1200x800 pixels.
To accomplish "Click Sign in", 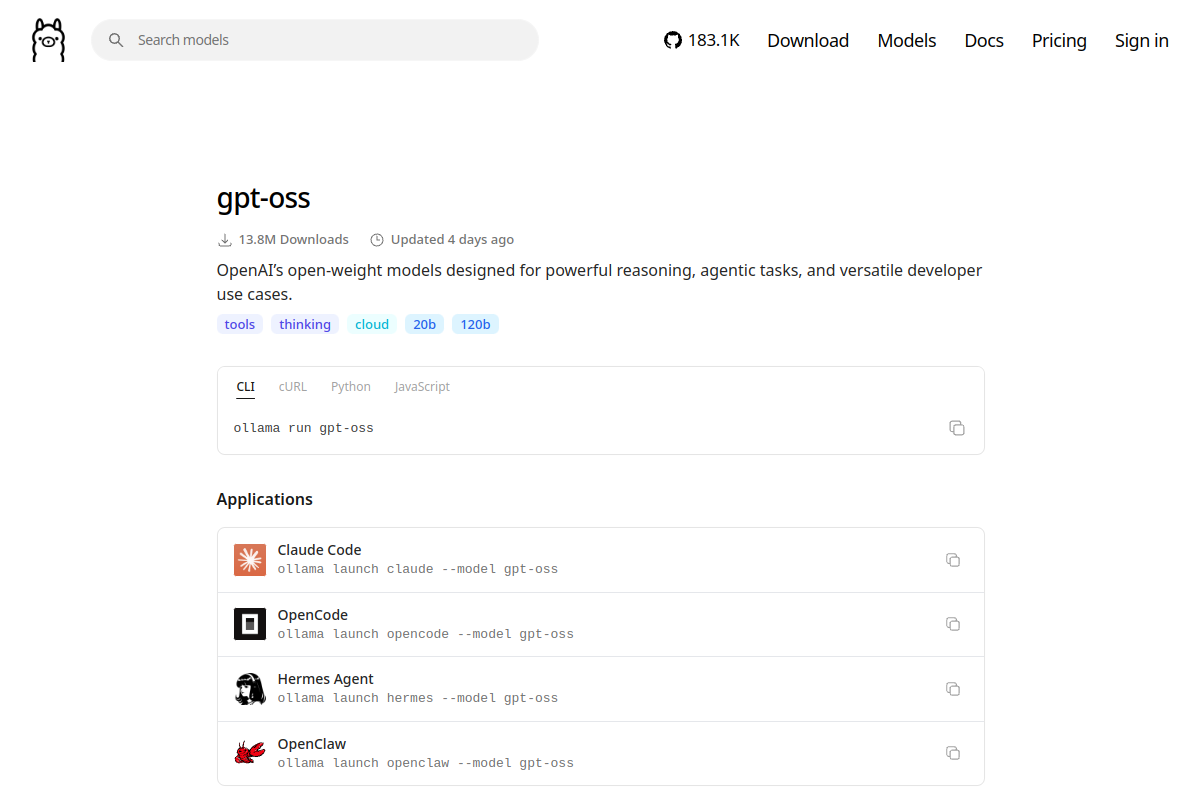I will tap(1142, 40).
